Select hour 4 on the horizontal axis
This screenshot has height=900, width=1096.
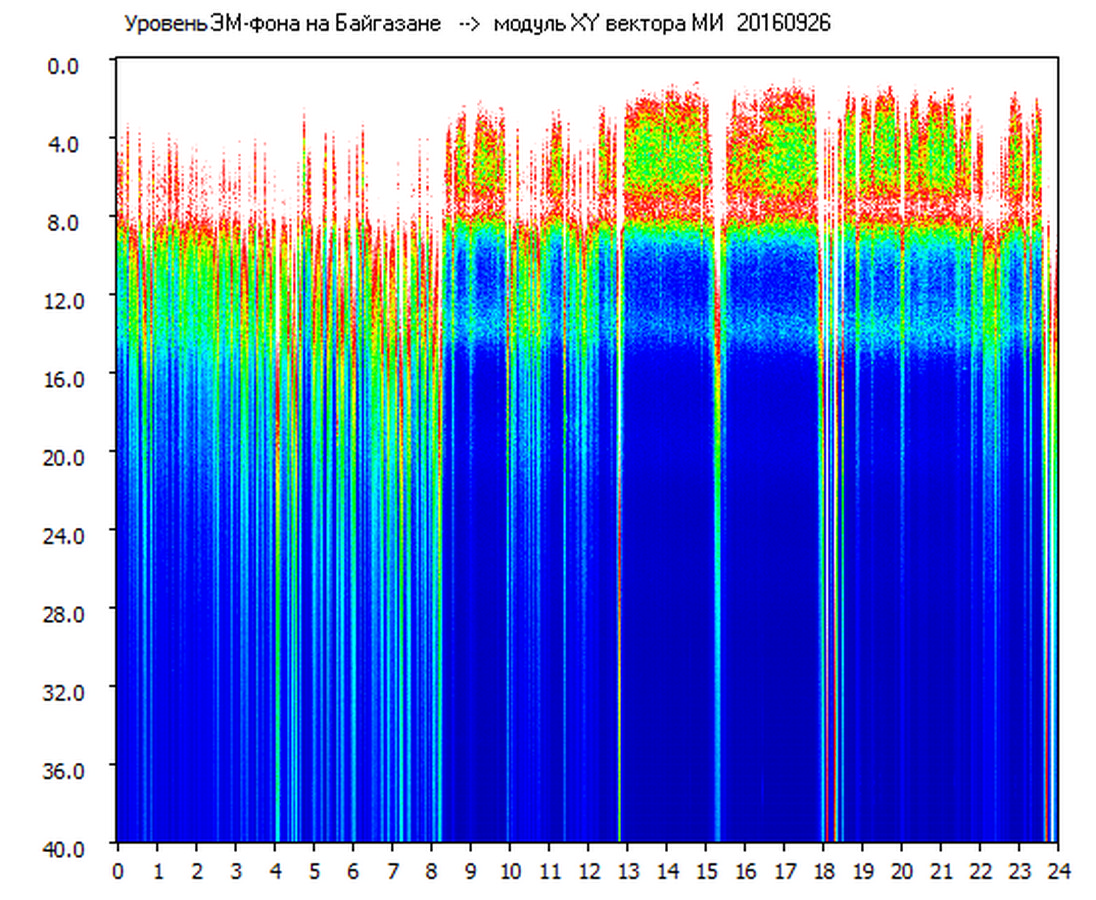pos(275,870)
